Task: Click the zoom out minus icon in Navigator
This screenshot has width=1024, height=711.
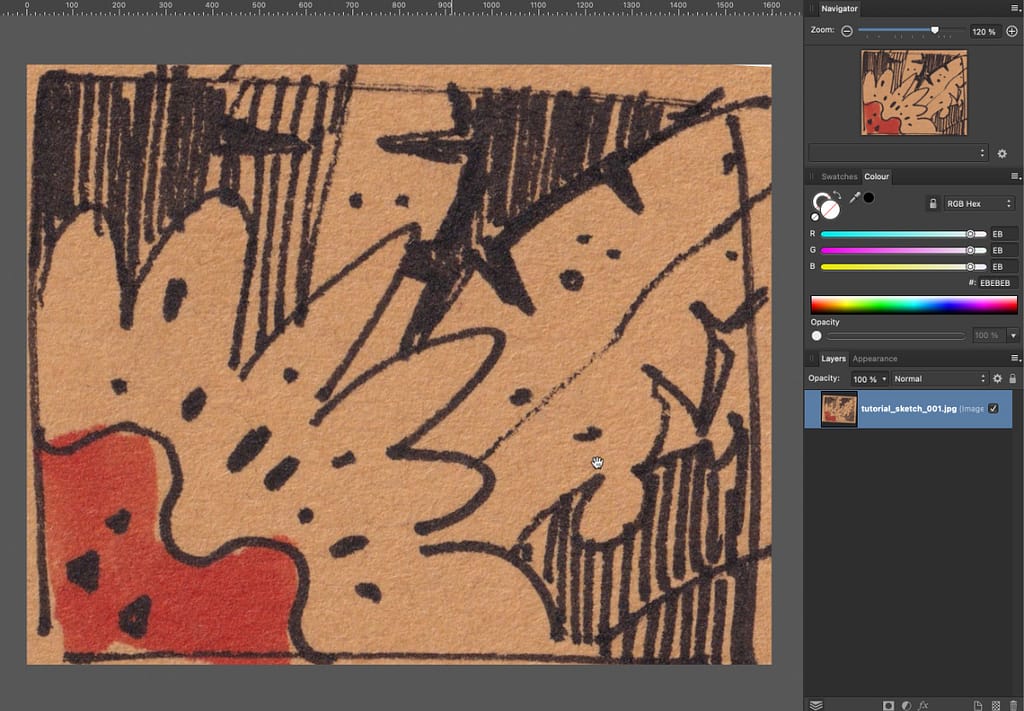Action: coord(847,31)
